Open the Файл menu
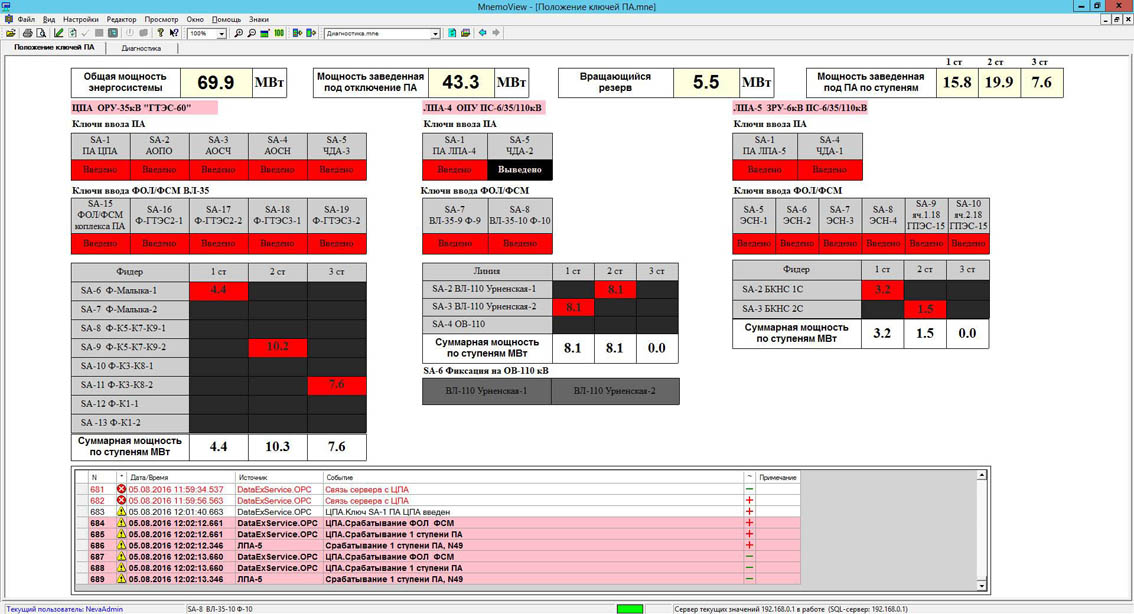 point(26,20)
